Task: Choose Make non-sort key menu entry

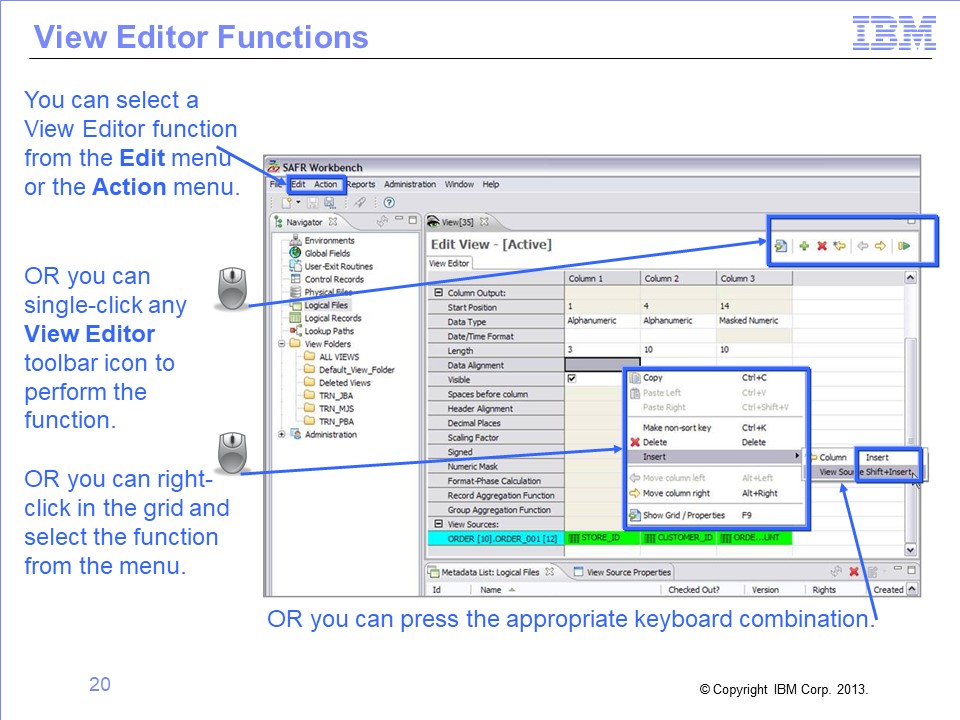Action: click(x=714, y=427)
